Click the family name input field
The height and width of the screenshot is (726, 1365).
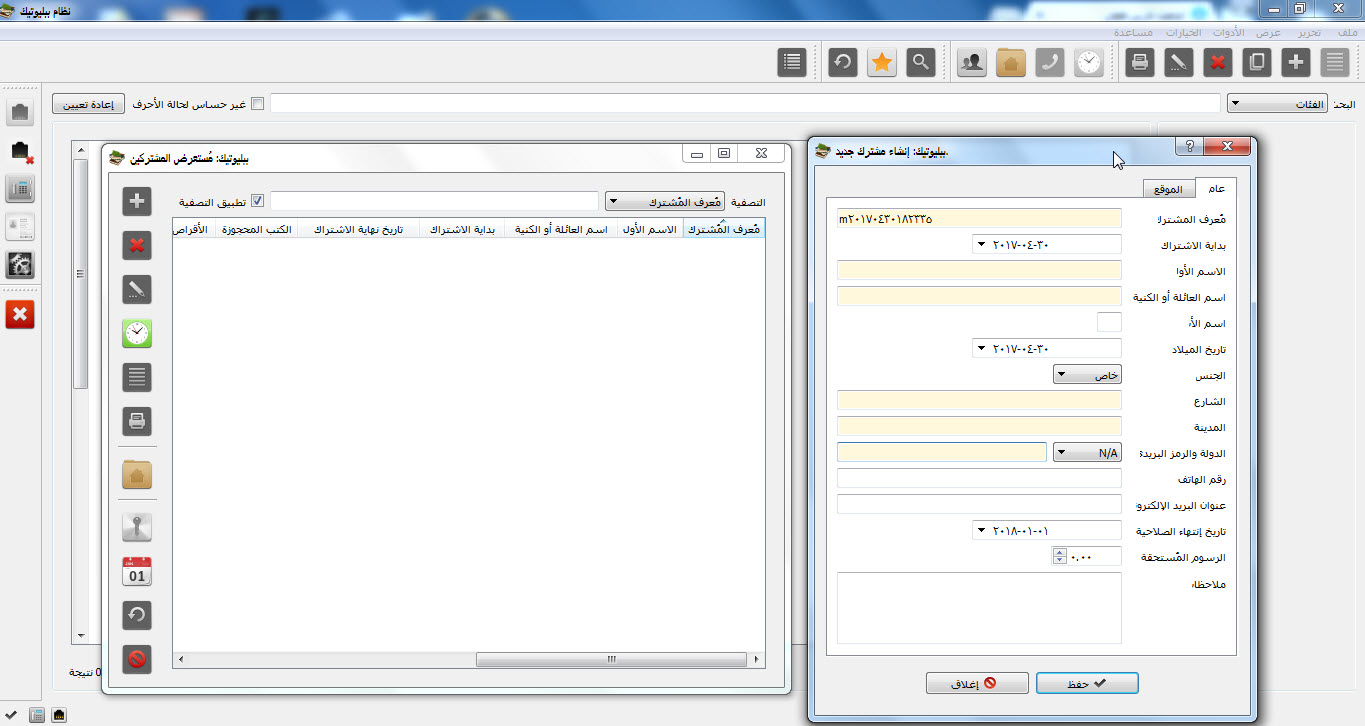click(x=979, y=296)
